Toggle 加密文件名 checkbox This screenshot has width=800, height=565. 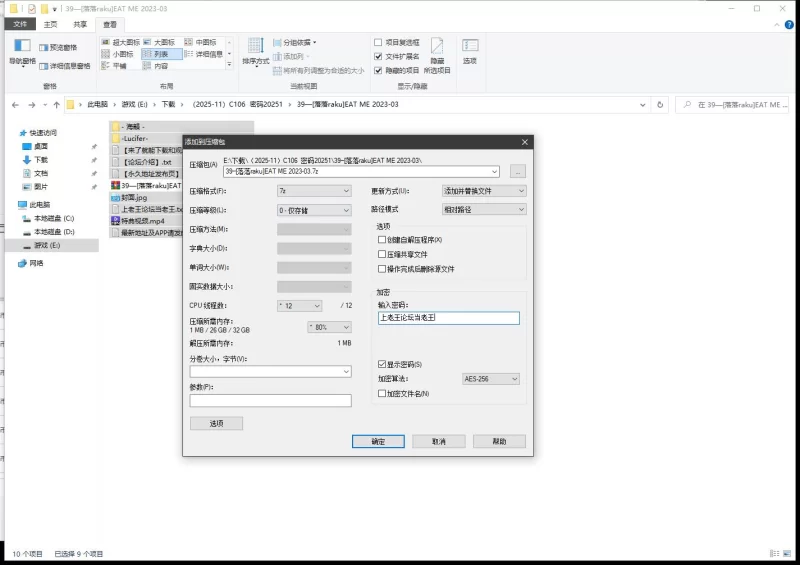381,394
